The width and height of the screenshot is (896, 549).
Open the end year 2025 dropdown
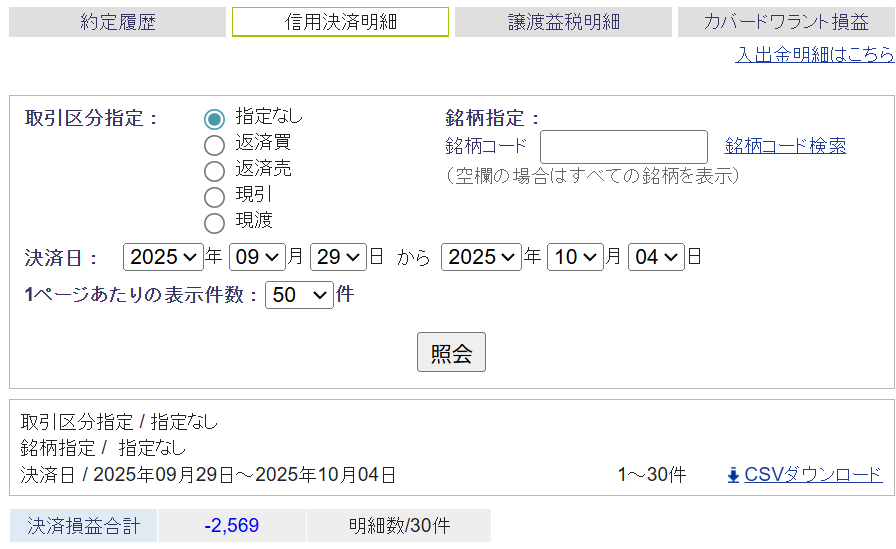pos(481,257)
